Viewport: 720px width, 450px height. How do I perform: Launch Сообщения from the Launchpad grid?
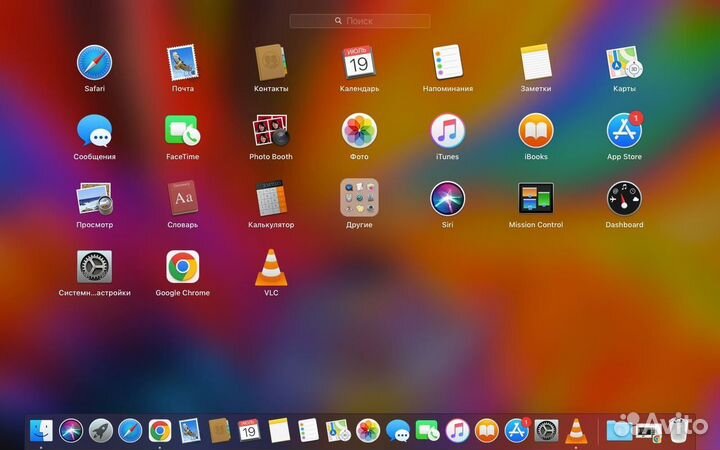95,131
